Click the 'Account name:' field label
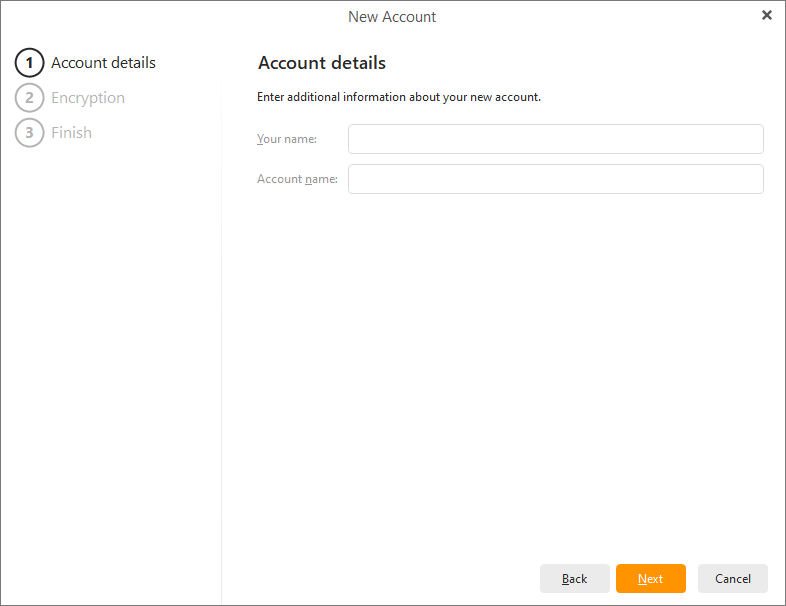Viewport: 786px width, 606px height. 297,179
